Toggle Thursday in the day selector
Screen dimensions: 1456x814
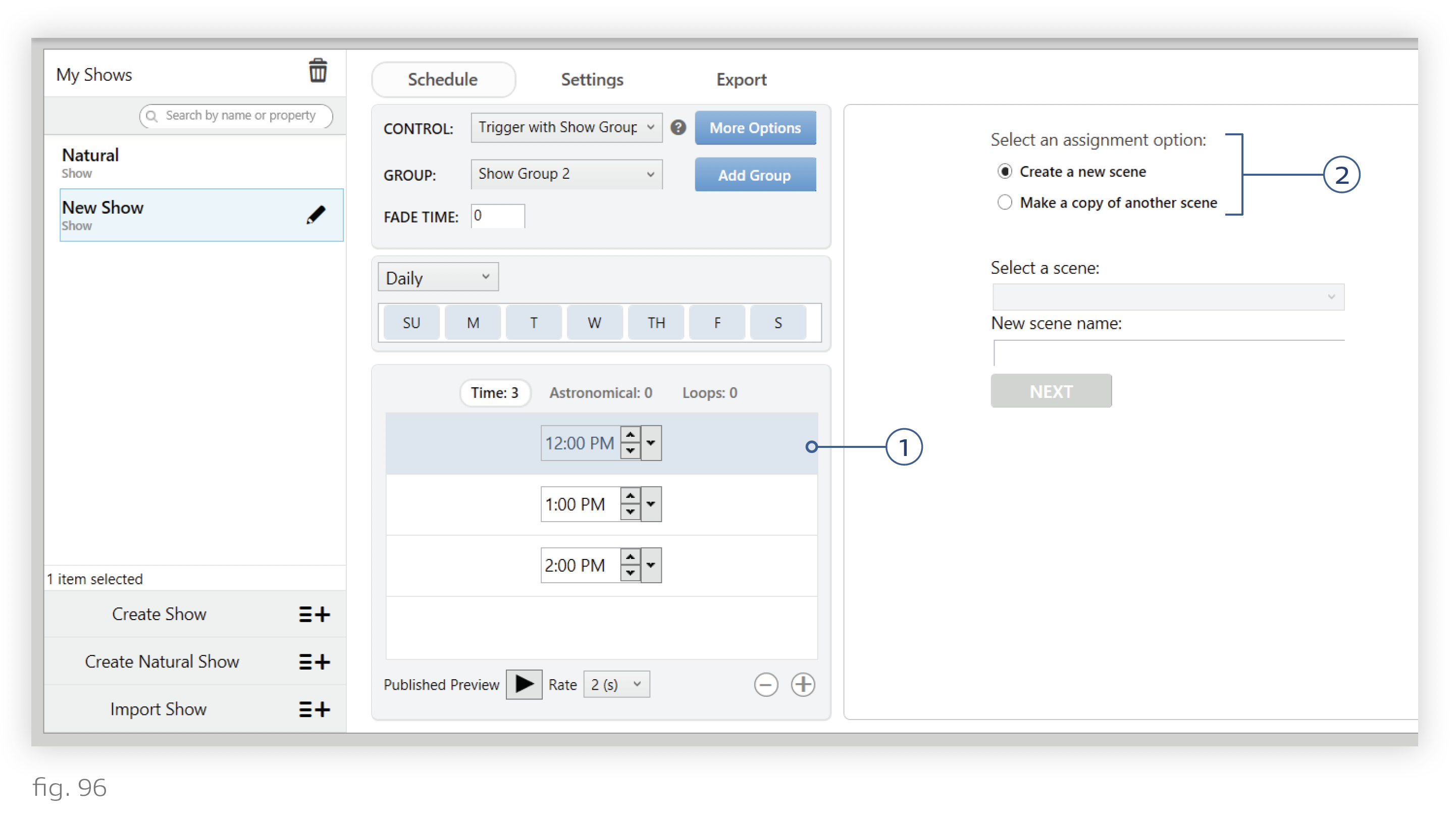pos(656,323)
